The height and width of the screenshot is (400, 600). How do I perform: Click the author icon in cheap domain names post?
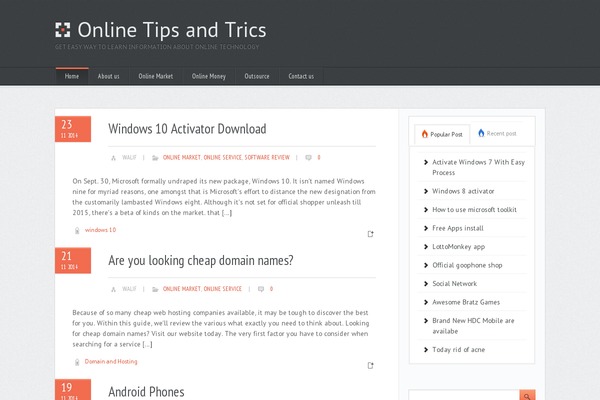(113, 289)
